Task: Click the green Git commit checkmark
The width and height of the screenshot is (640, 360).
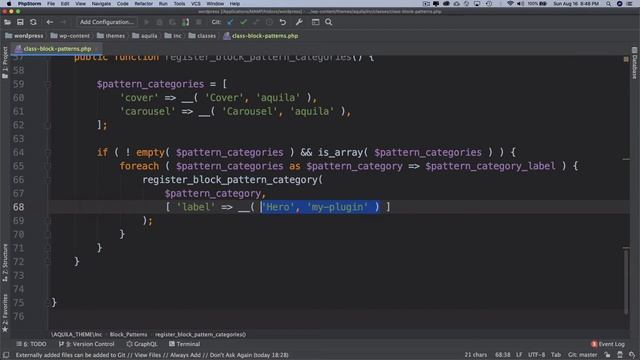Action: pyautogui.click(x=243, y=22)
